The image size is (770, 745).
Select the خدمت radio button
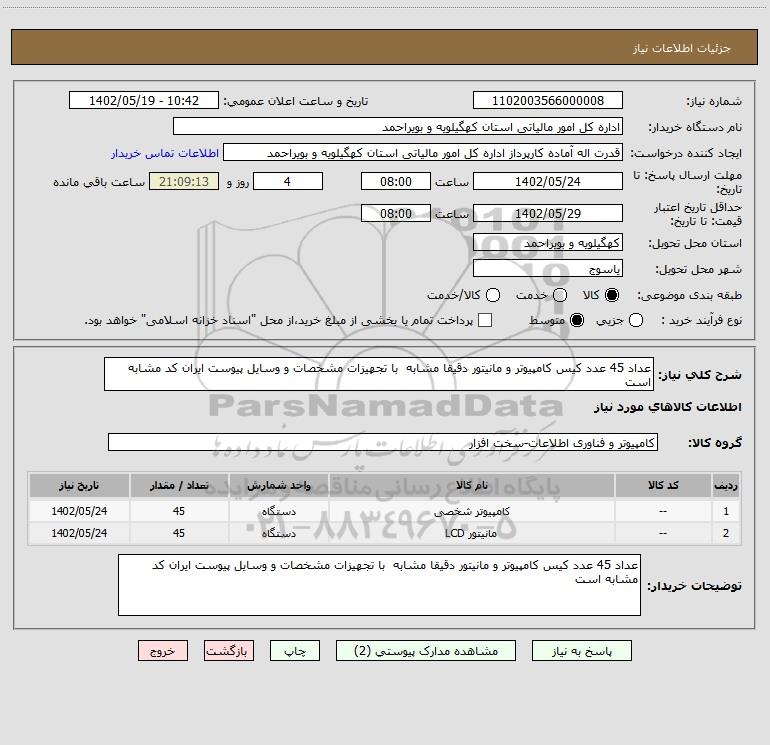(560, 295)
